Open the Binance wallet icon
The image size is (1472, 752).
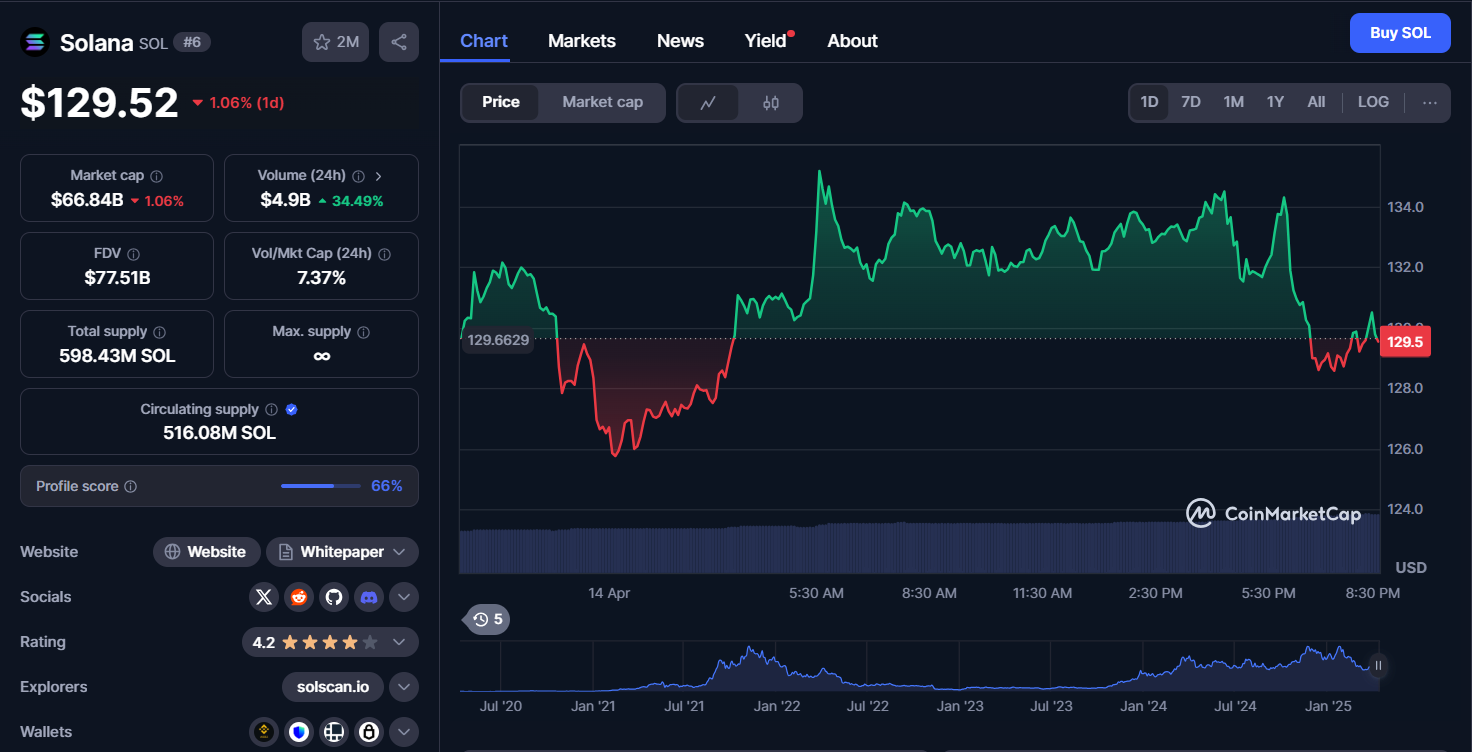tap(264, 732)
